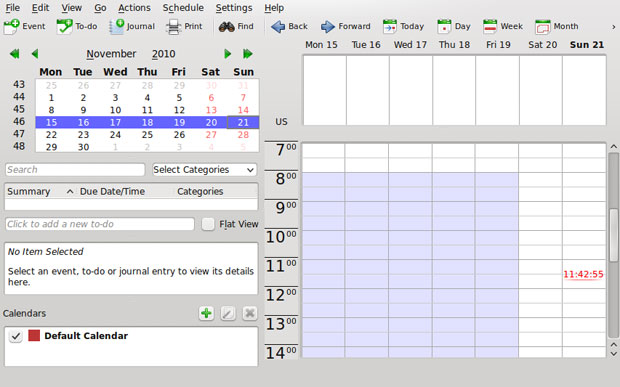Viewport: 620px width, 387px height.
Task: Open the Actions menu
Action: pyautogui.click(x=134, y=8)
